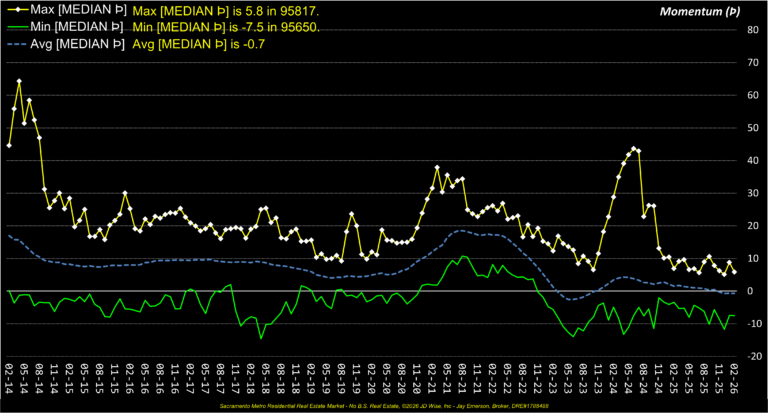Viewport: 768px width, 413px height.
Task: Click the x-axis label 08-14
Action: pos(39,379)
